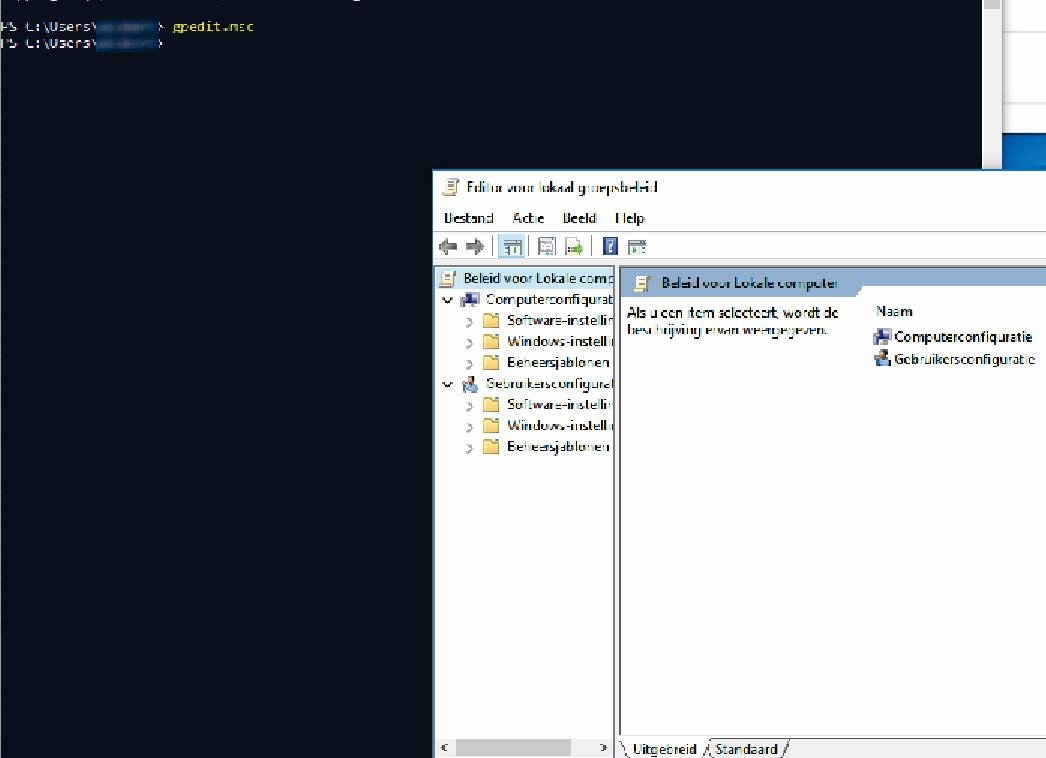Expand Windows-instellingen under Gebruikersconfiguratie
Screen dimensions: 1046x758
469,427
